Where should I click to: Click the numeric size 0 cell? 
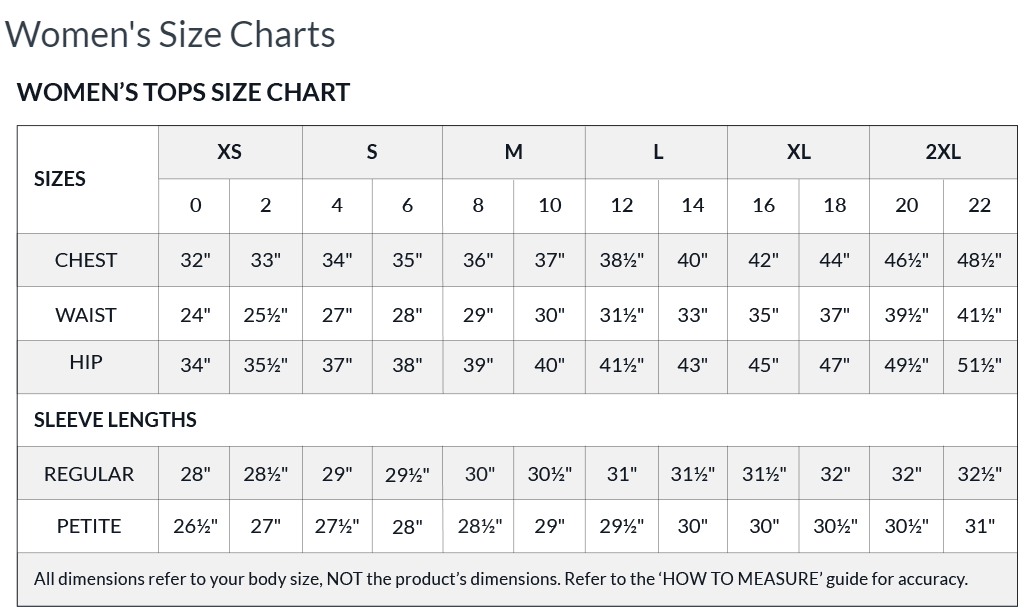[x=195, y=205]
